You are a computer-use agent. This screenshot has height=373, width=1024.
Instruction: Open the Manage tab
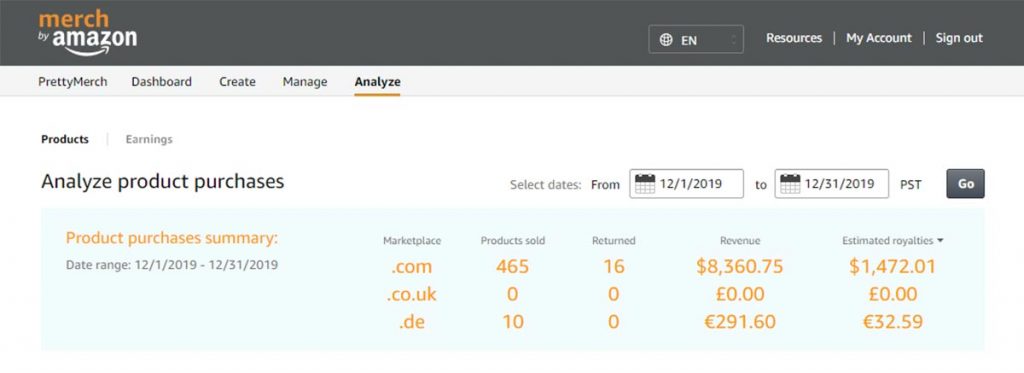305,82
